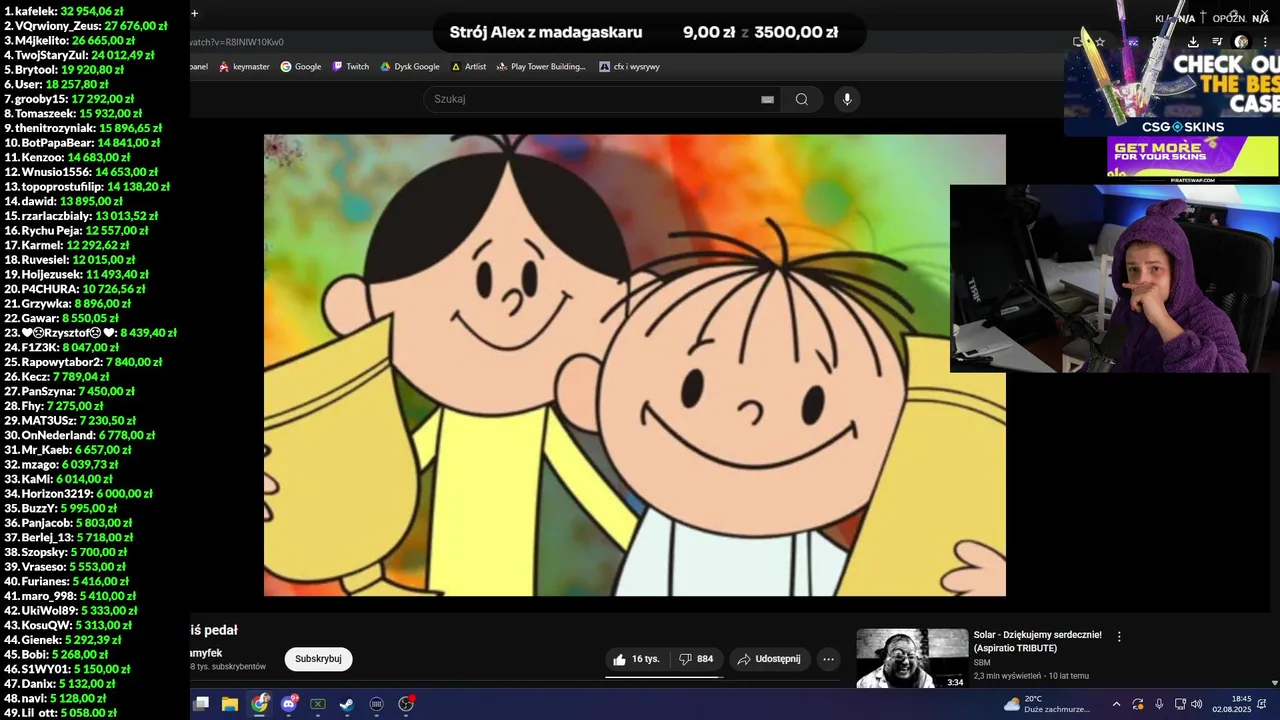The image size is (1280, 720).
Task: Click the Bolek and Lolek video player
Action: pyautogui.click(x=635, y=365)
